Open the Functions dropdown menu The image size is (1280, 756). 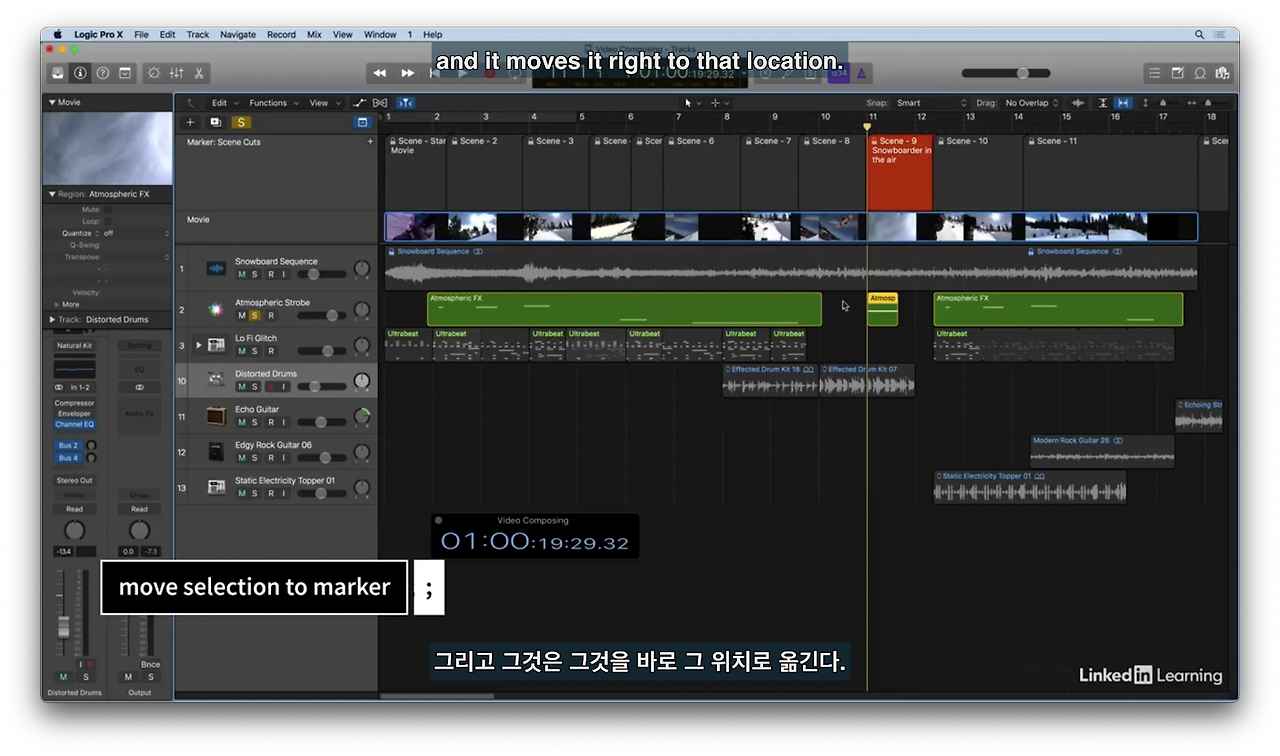click(x=272, y=103)
